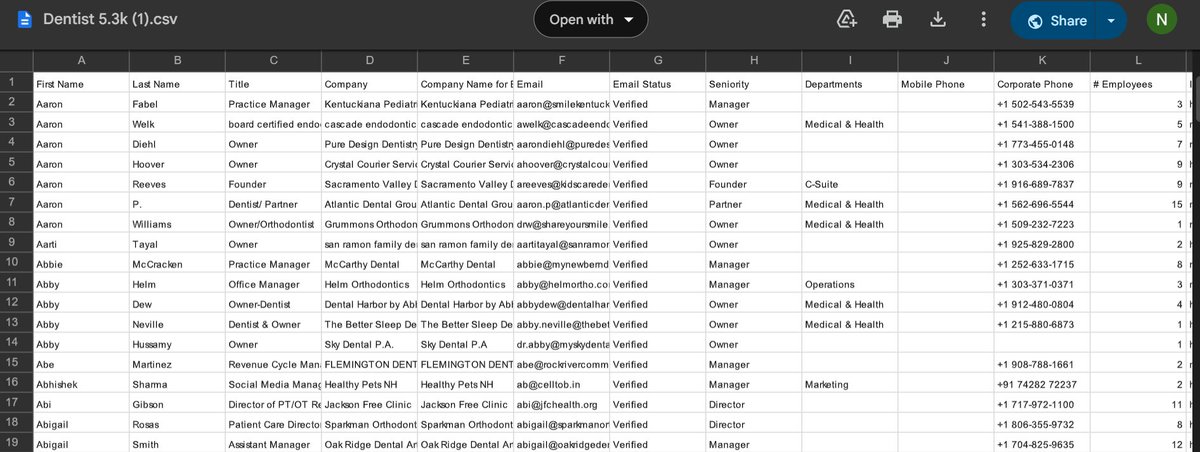
Task: Open the Add shortcut to Drive icon
Action: pos(846,20)
